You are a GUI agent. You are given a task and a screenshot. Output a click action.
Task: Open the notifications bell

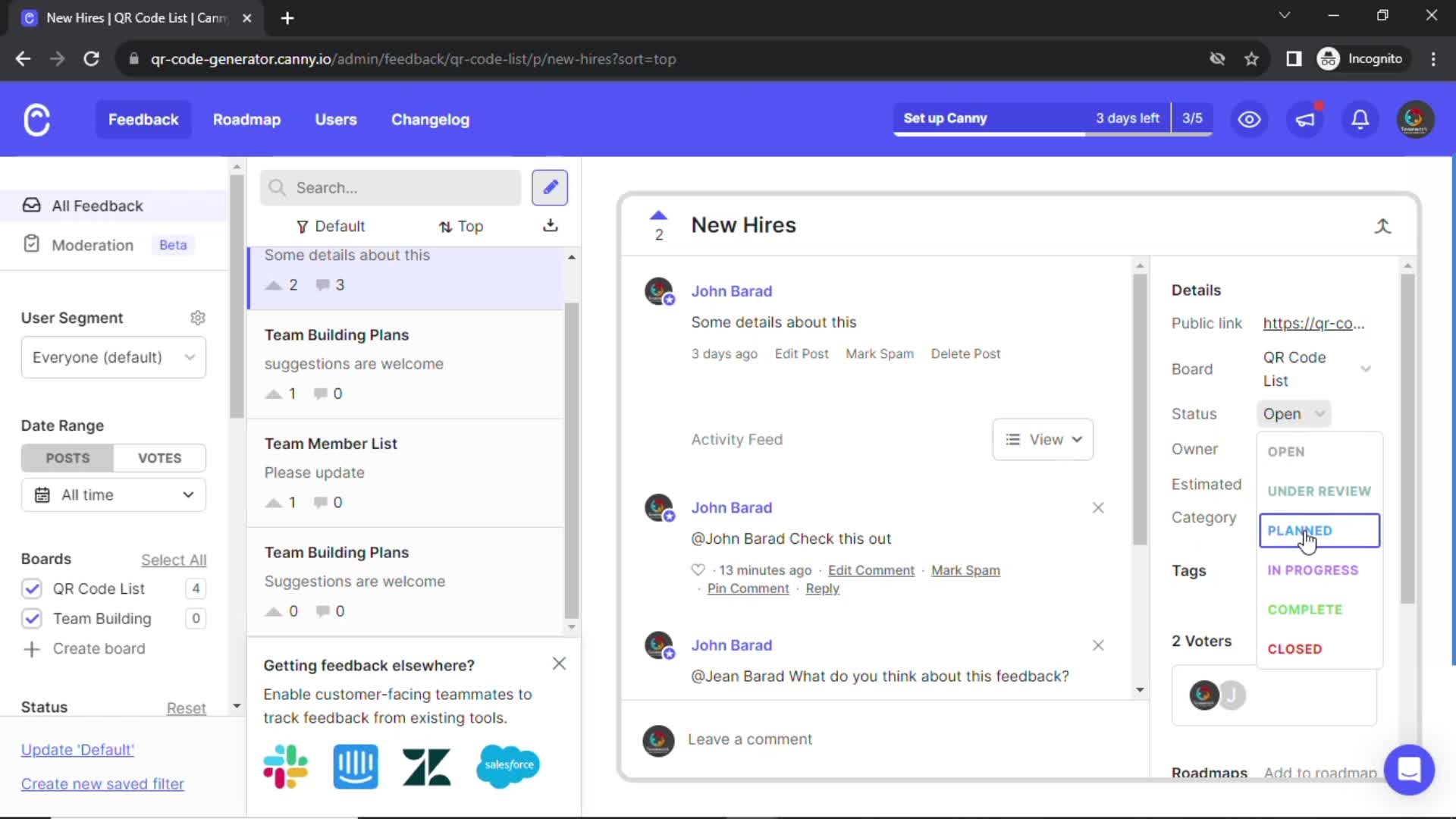click(x=1360, y=120)
